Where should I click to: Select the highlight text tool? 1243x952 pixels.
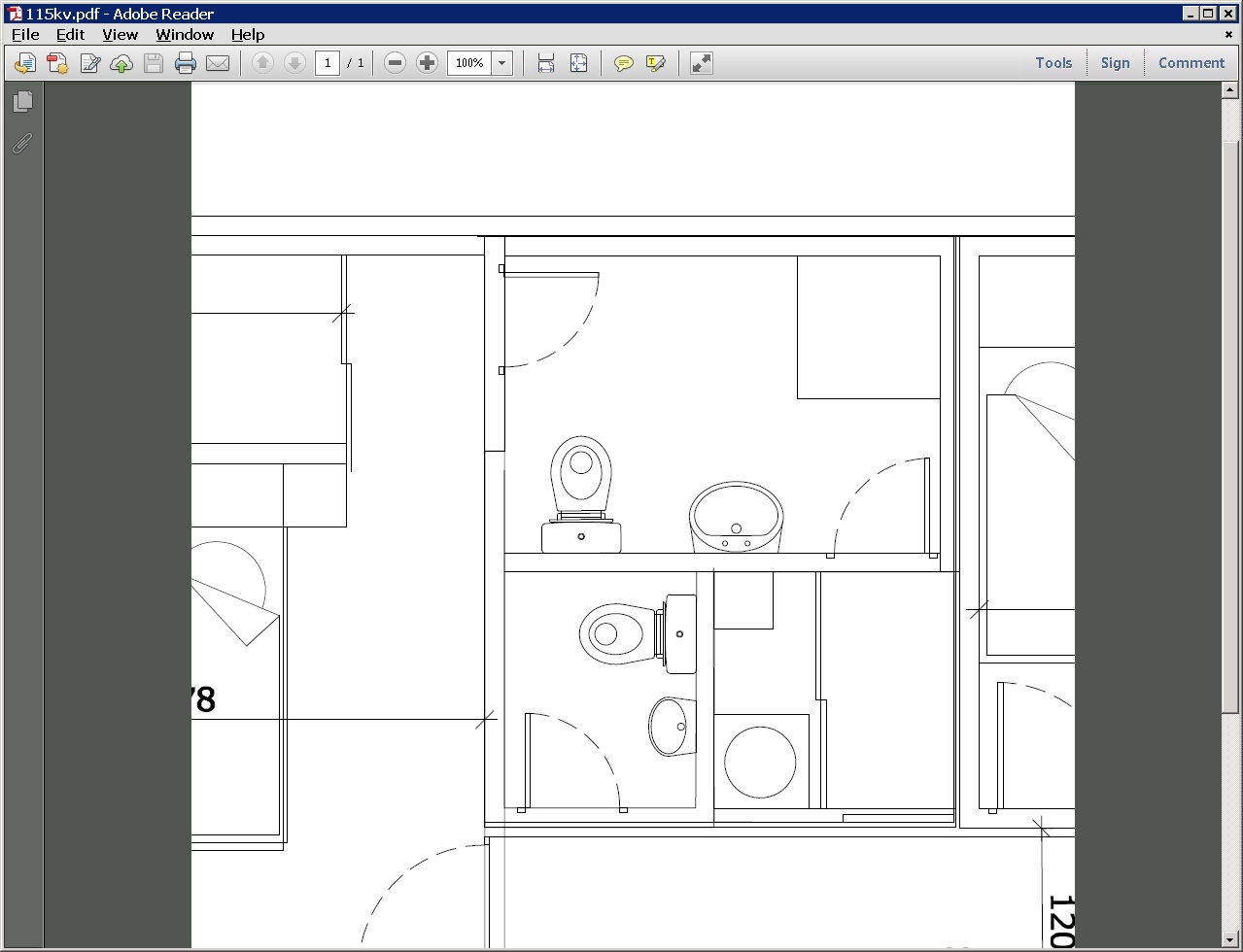[x=656, y=63]
